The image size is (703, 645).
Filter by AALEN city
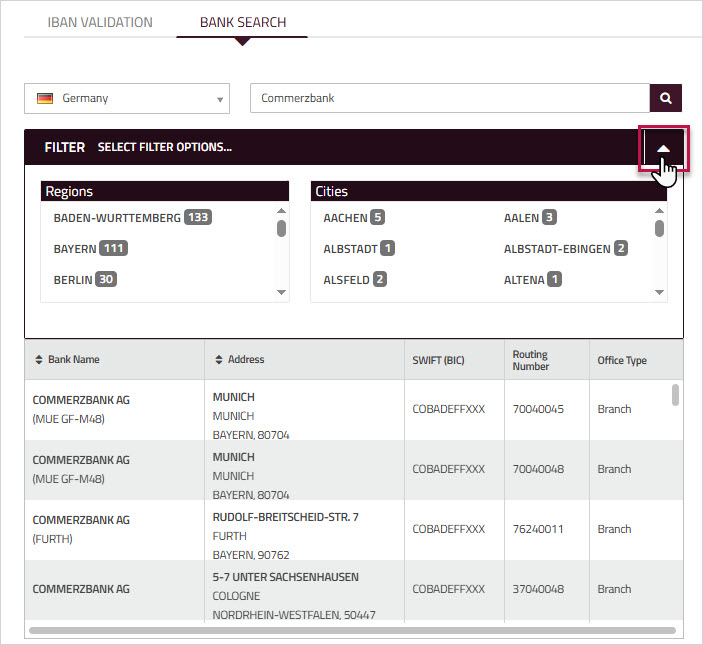(530, 218)
